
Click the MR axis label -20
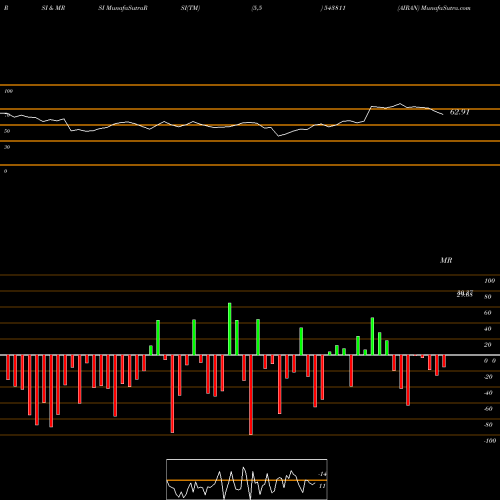488,377
